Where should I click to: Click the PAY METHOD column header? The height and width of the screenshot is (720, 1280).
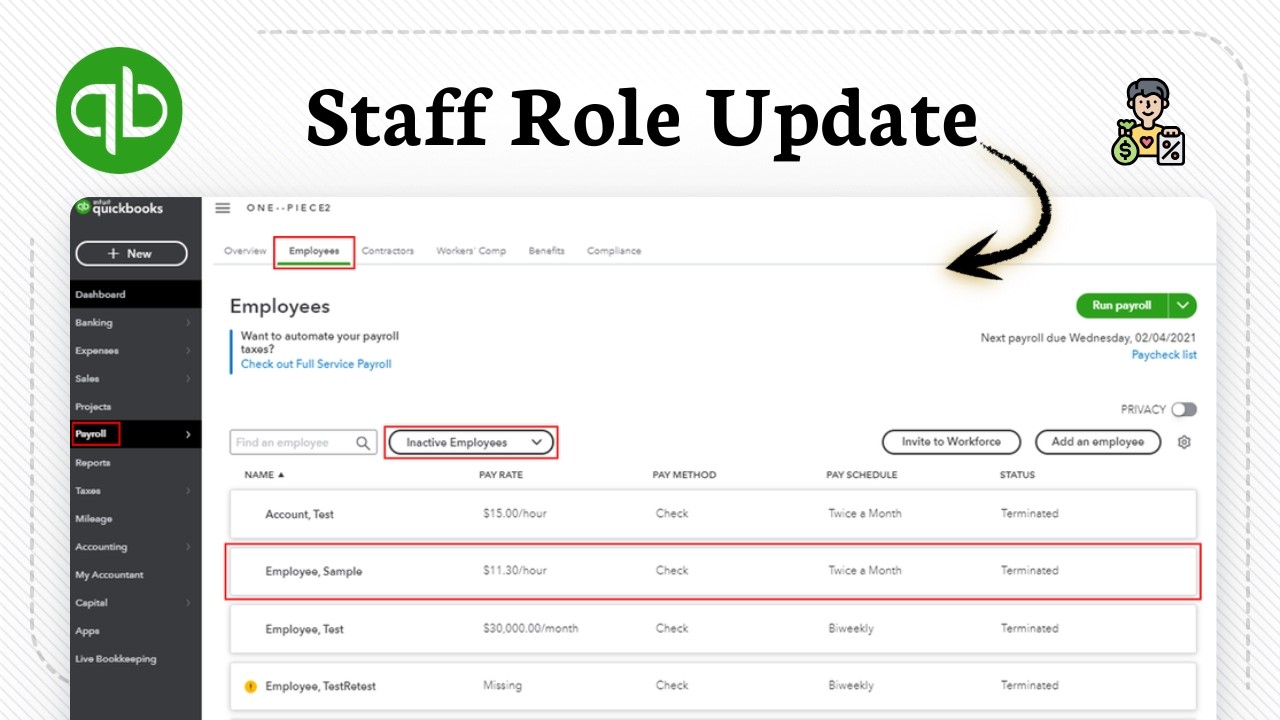[684, 475]
